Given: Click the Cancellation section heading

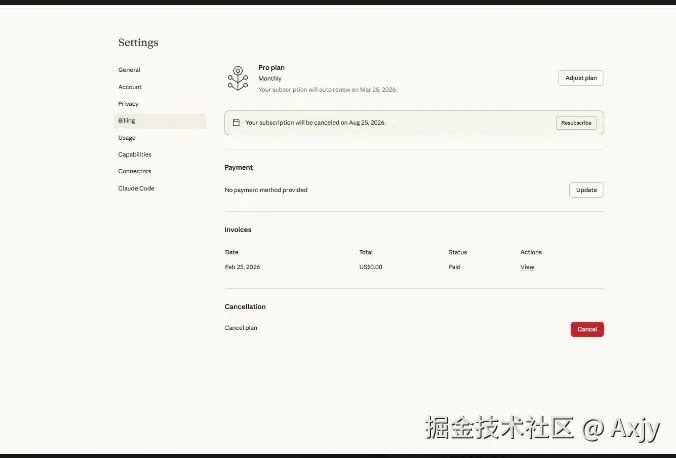Looking at the screenshot, I should tap(245, 307).
